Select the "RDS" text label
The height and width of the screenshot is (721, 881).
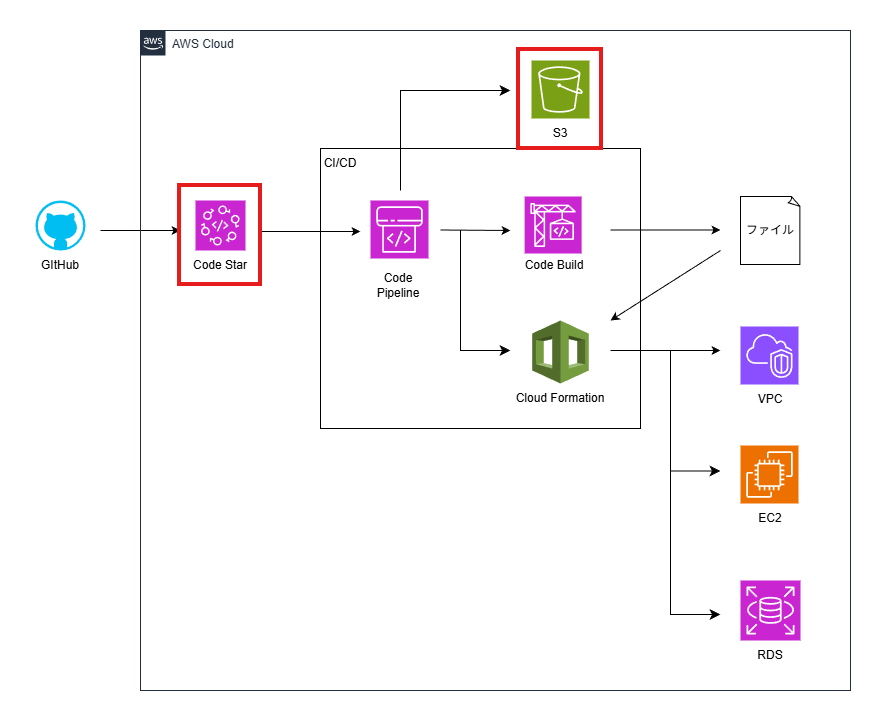[x=769, y=656]
